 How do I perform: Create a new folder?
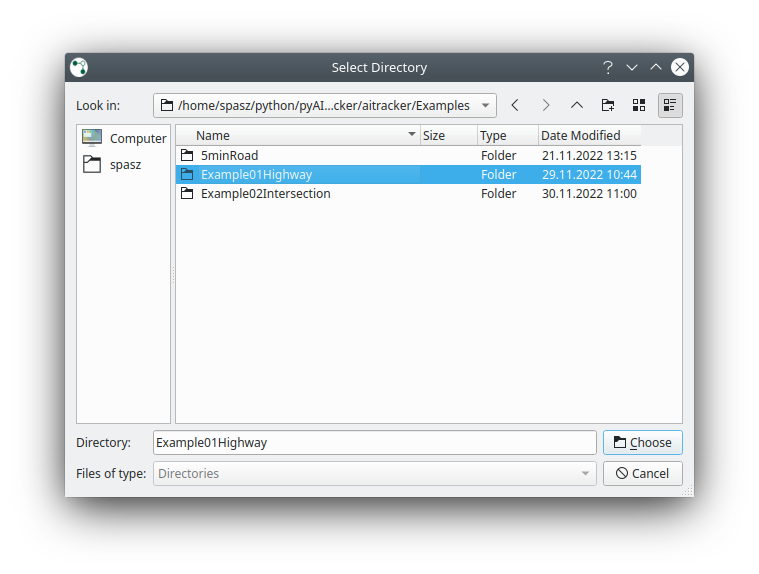[x=608, y=105]
